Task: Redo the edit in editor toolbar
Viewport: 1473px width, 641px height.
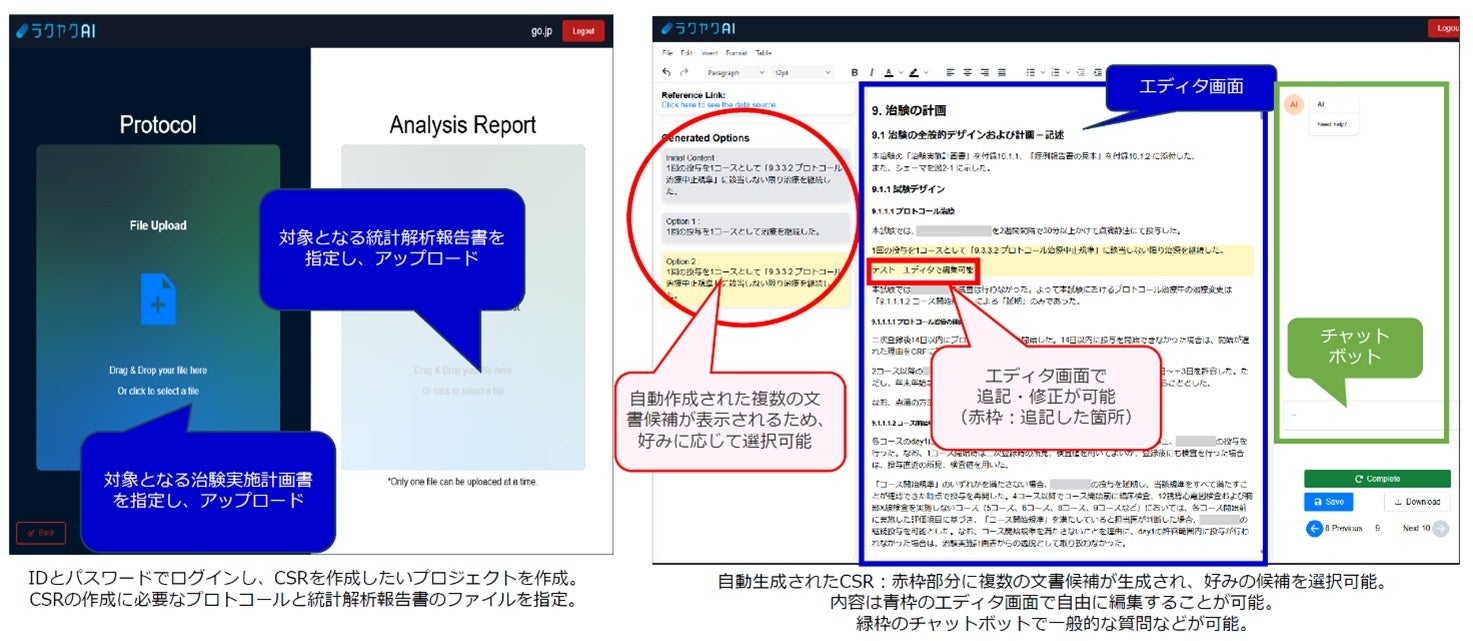Action: click(x=684, y=72)
